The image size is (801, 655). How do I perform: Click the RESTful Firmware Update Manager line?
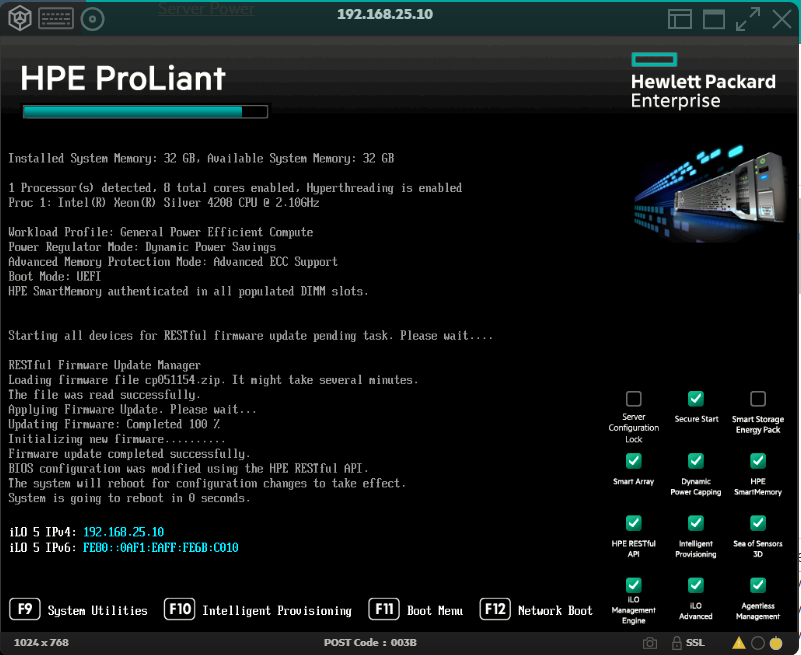[x=105, y=365]
